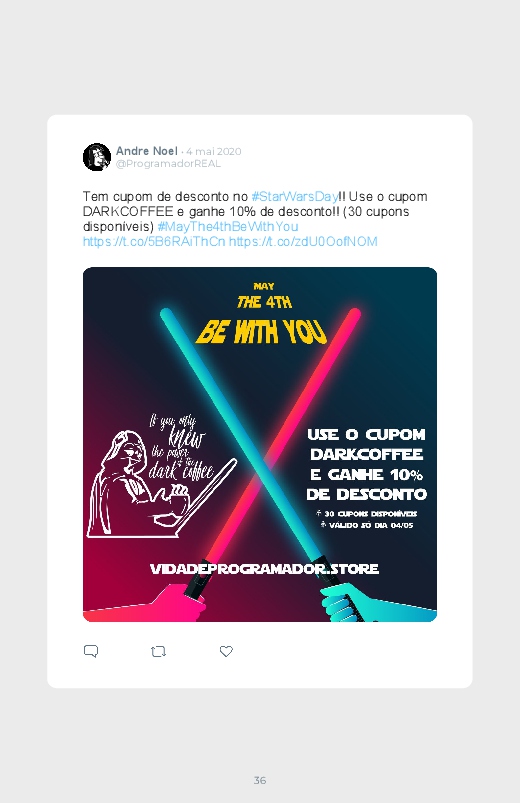
Task: Open the #MayThe4thBeWithYou hashtag
Action: tap(228, 226)
